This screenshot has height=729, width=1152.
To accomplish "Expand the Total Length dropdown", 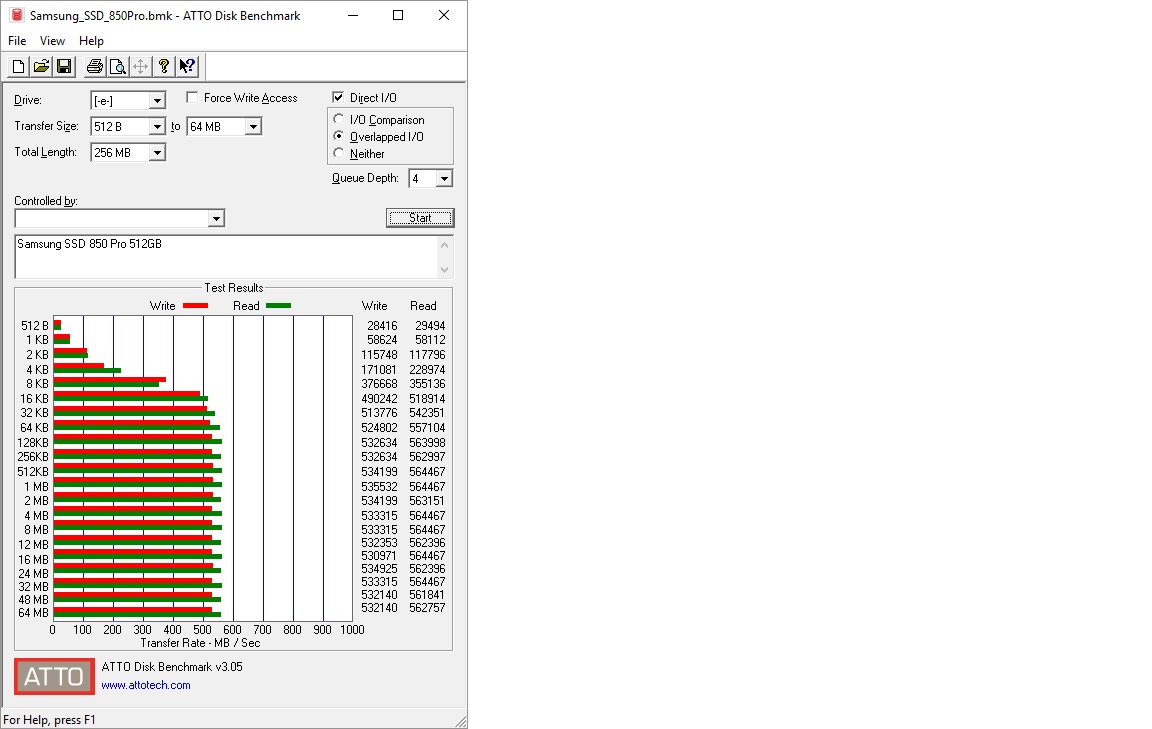I will coord(157,153).
